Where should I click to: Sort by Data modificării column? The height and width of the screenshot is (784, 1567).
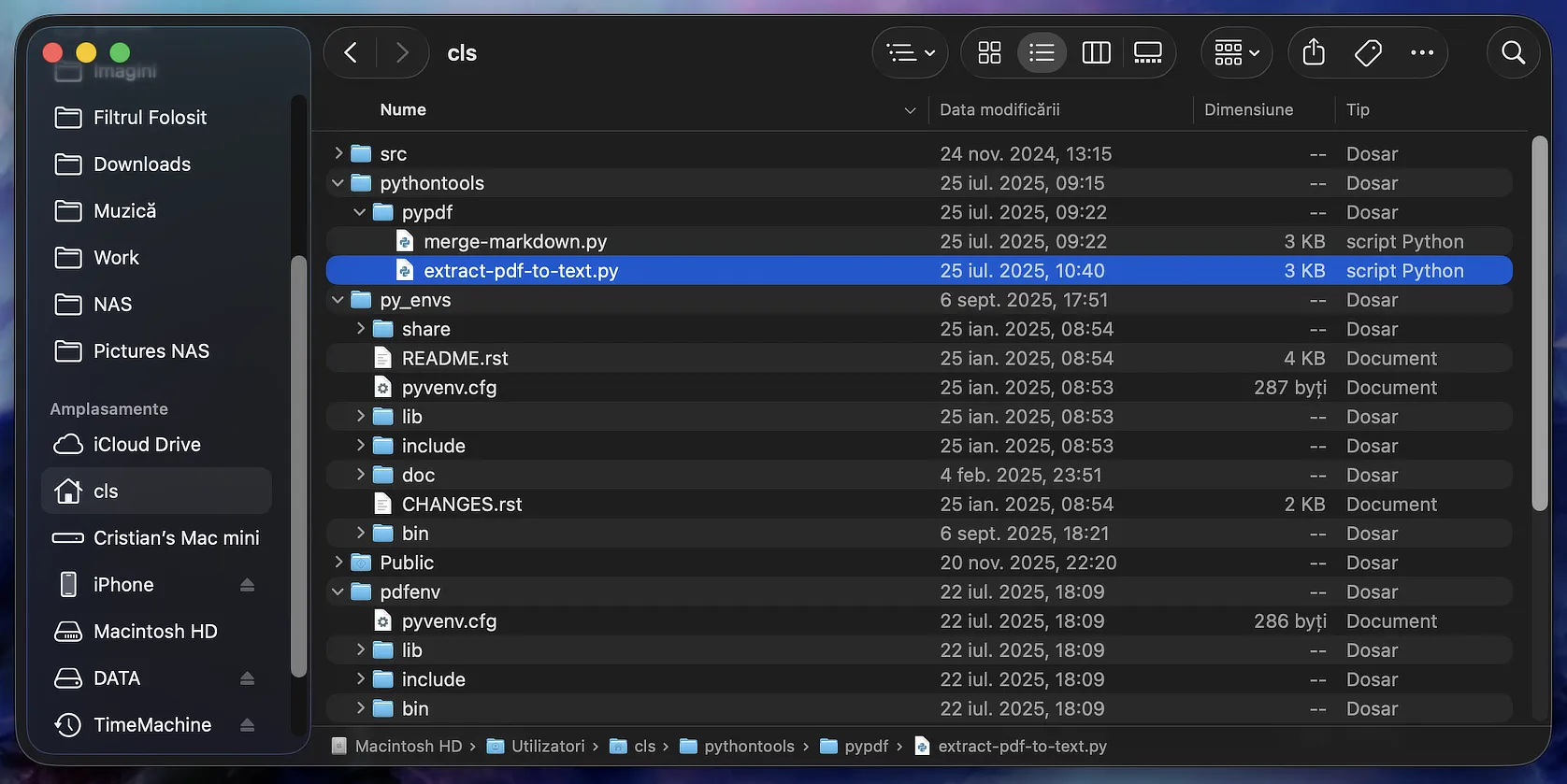[999, 110]
